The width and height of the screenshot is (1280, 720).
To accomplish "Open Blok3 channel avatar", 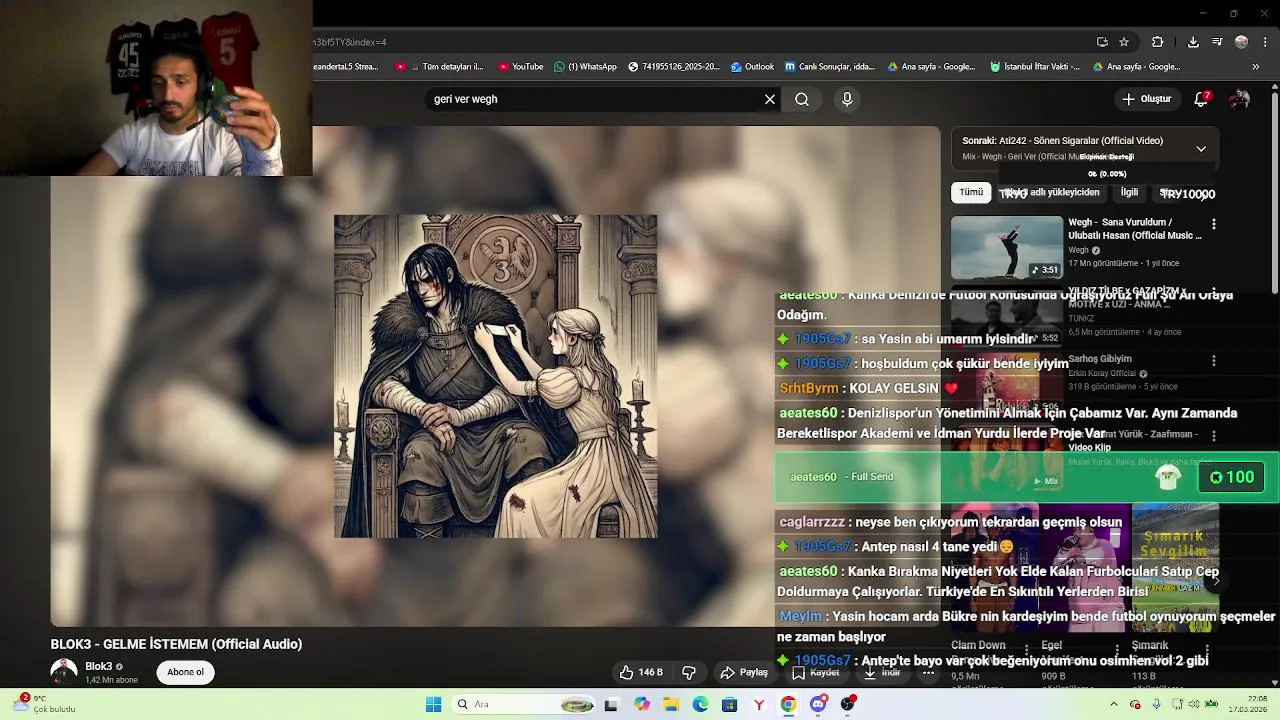I will (x=64, y=672).
